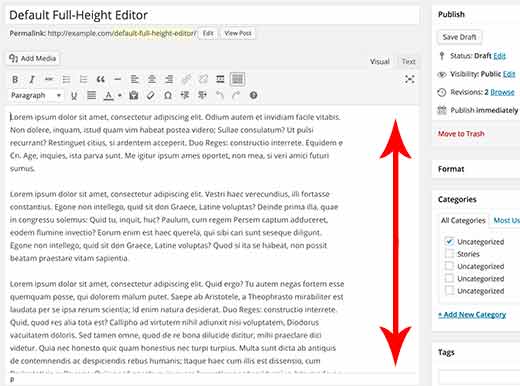The width and height of the screenshot is (520, 386).
Task: Align text center
Action: click(x=152, y=79)
